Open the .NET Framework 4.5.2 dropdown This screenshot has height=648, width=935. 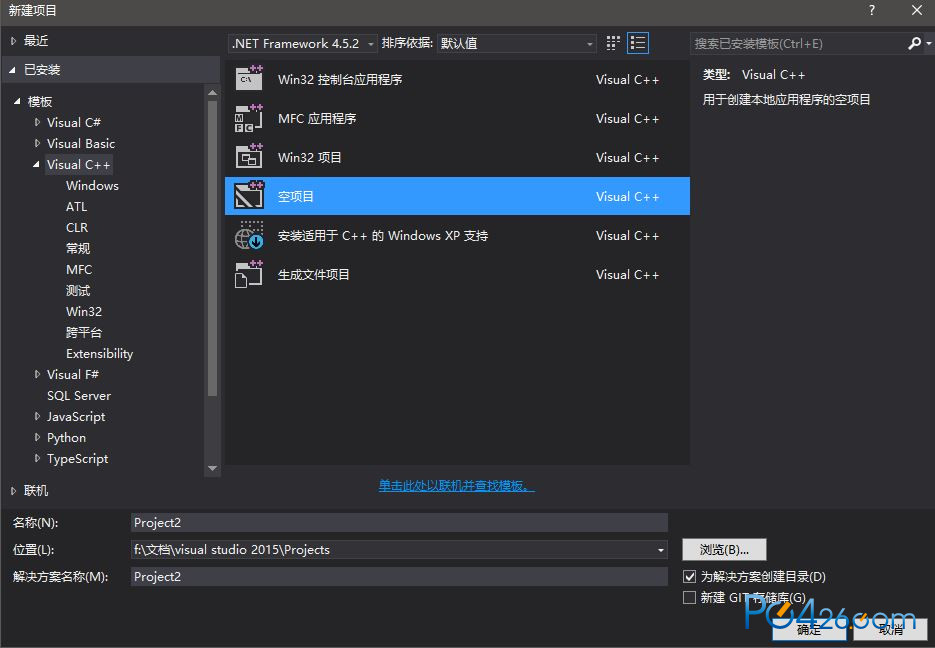click(x=303, y=44)
